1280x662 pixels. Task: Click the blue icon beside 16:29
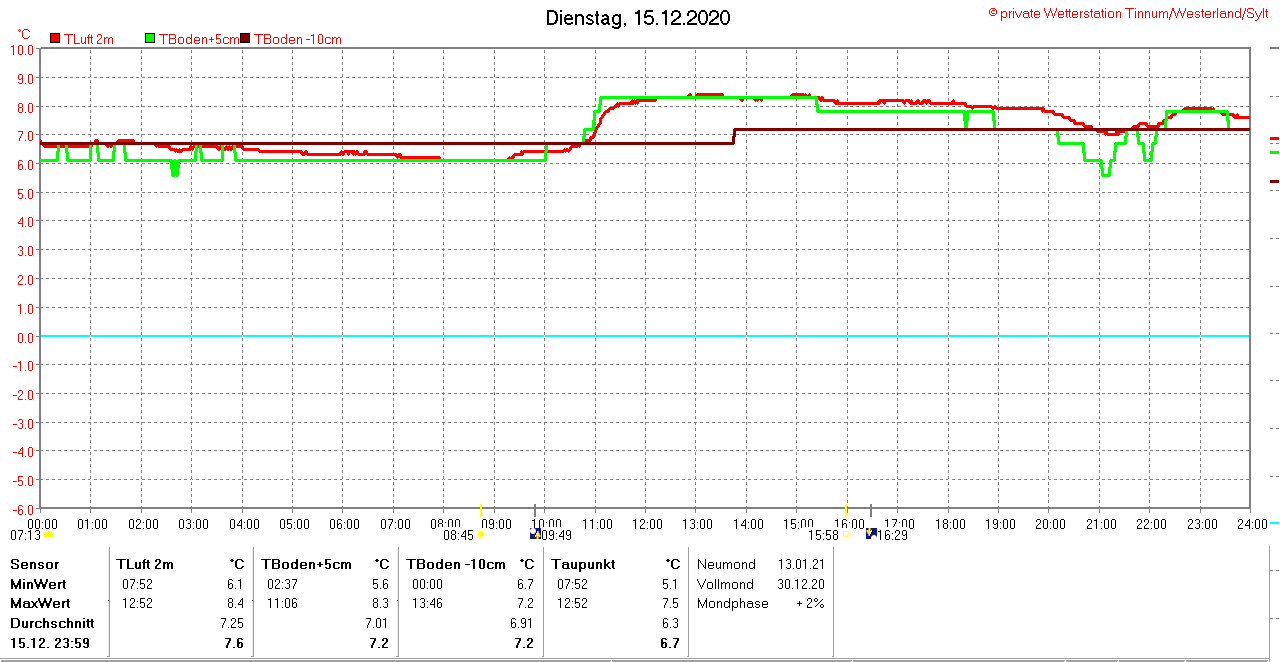click(x=871, y=534)
